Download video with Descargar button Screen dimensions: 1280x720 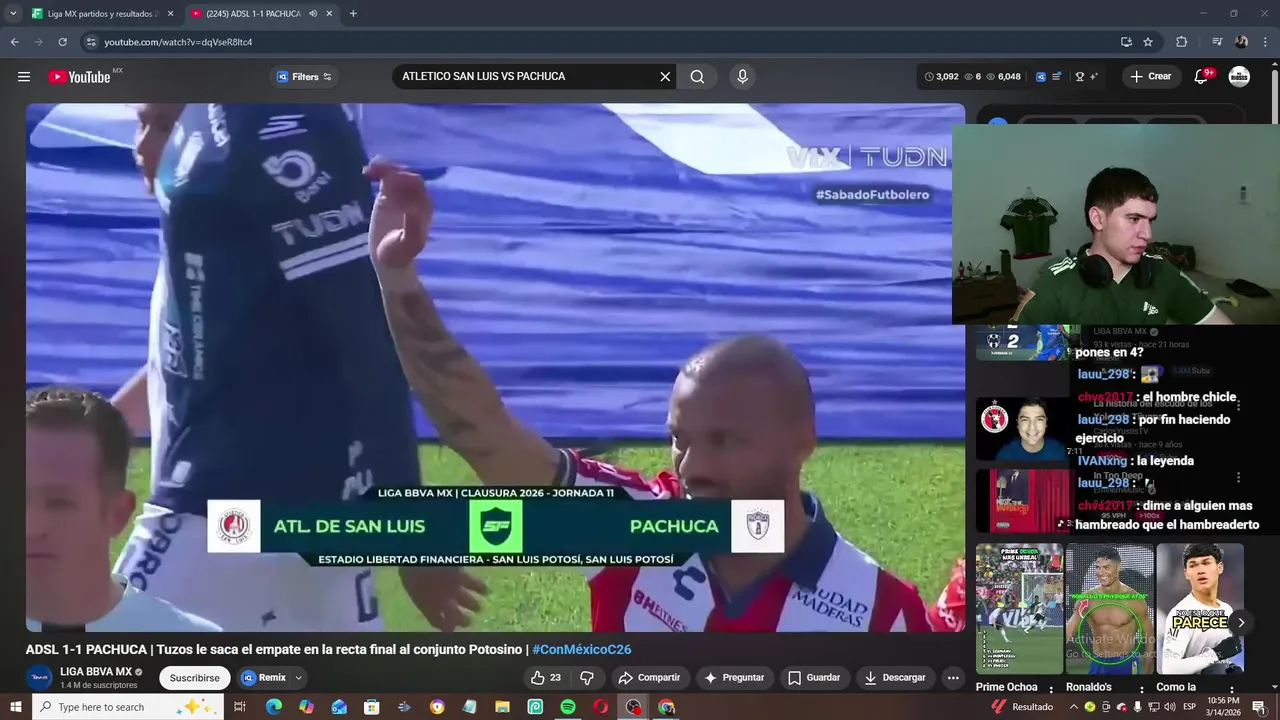point(895,678)
